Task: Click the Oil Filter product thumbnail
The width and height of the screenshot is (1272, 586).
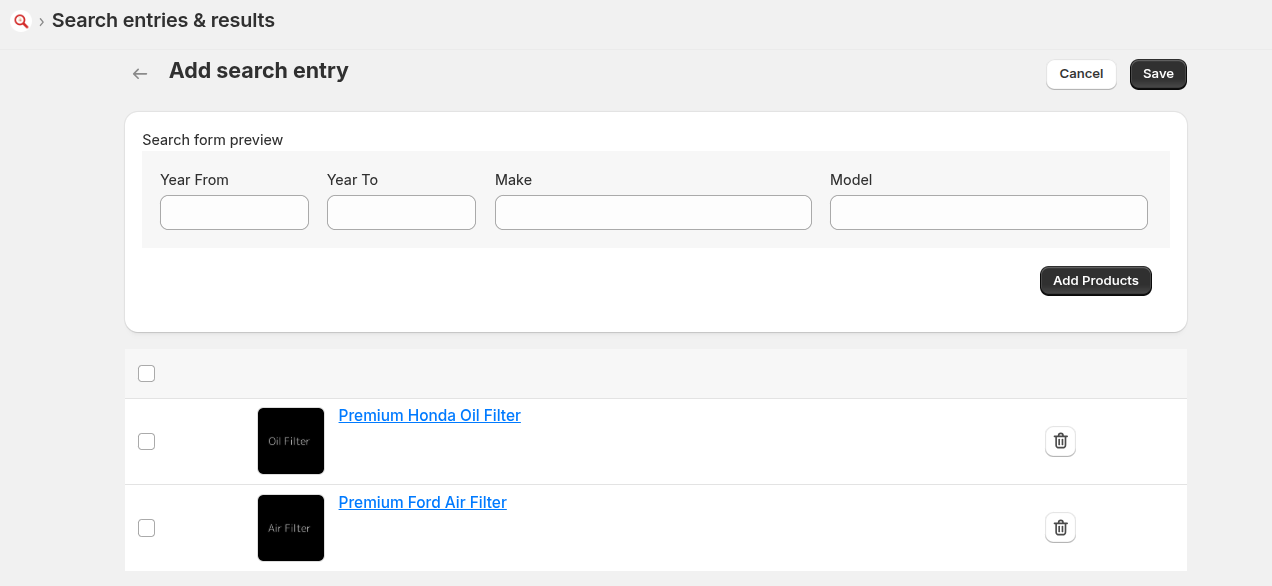Action: click(x=291, y=441)
